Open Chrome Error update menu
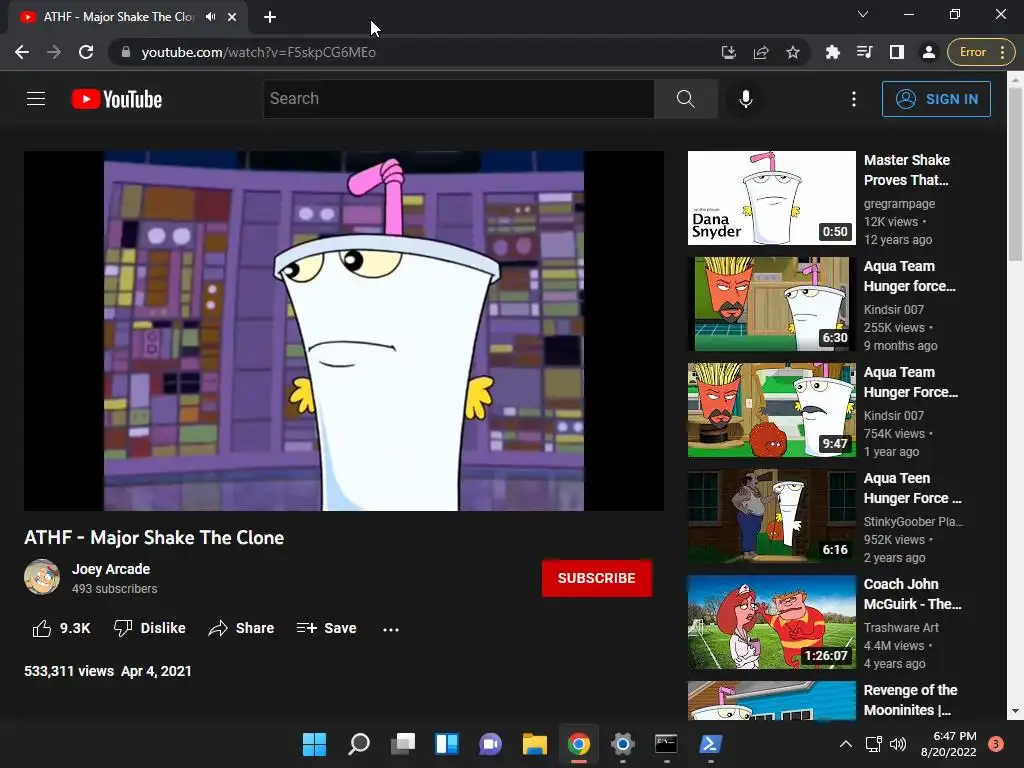This screenshot has width=1024, height=768. 981,52
